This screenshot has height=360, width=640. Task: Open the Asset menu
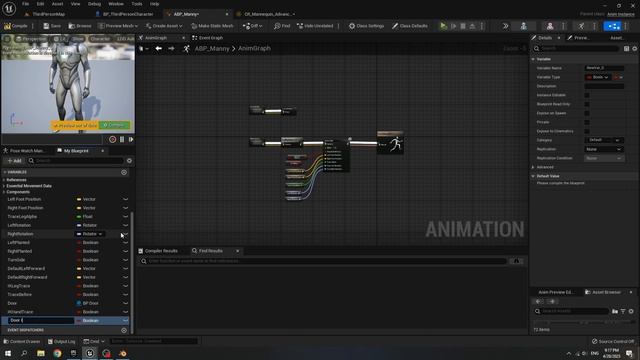pos(58,4)
